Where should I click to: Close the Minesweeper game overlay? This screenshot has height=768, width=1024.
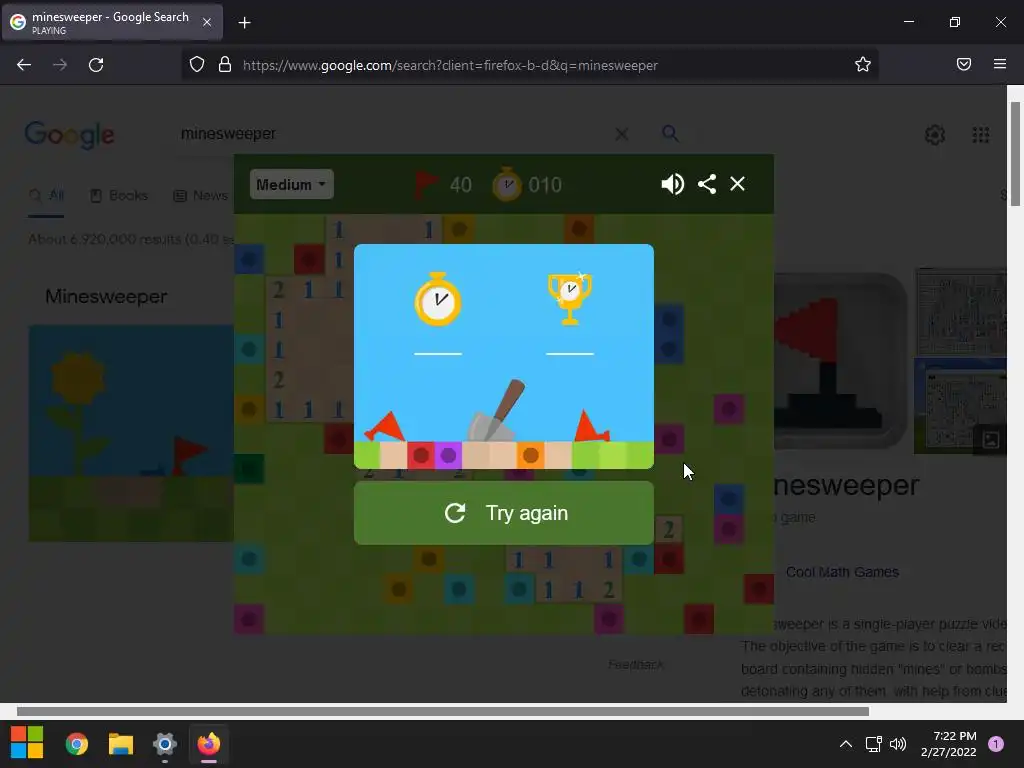point(737,184)
